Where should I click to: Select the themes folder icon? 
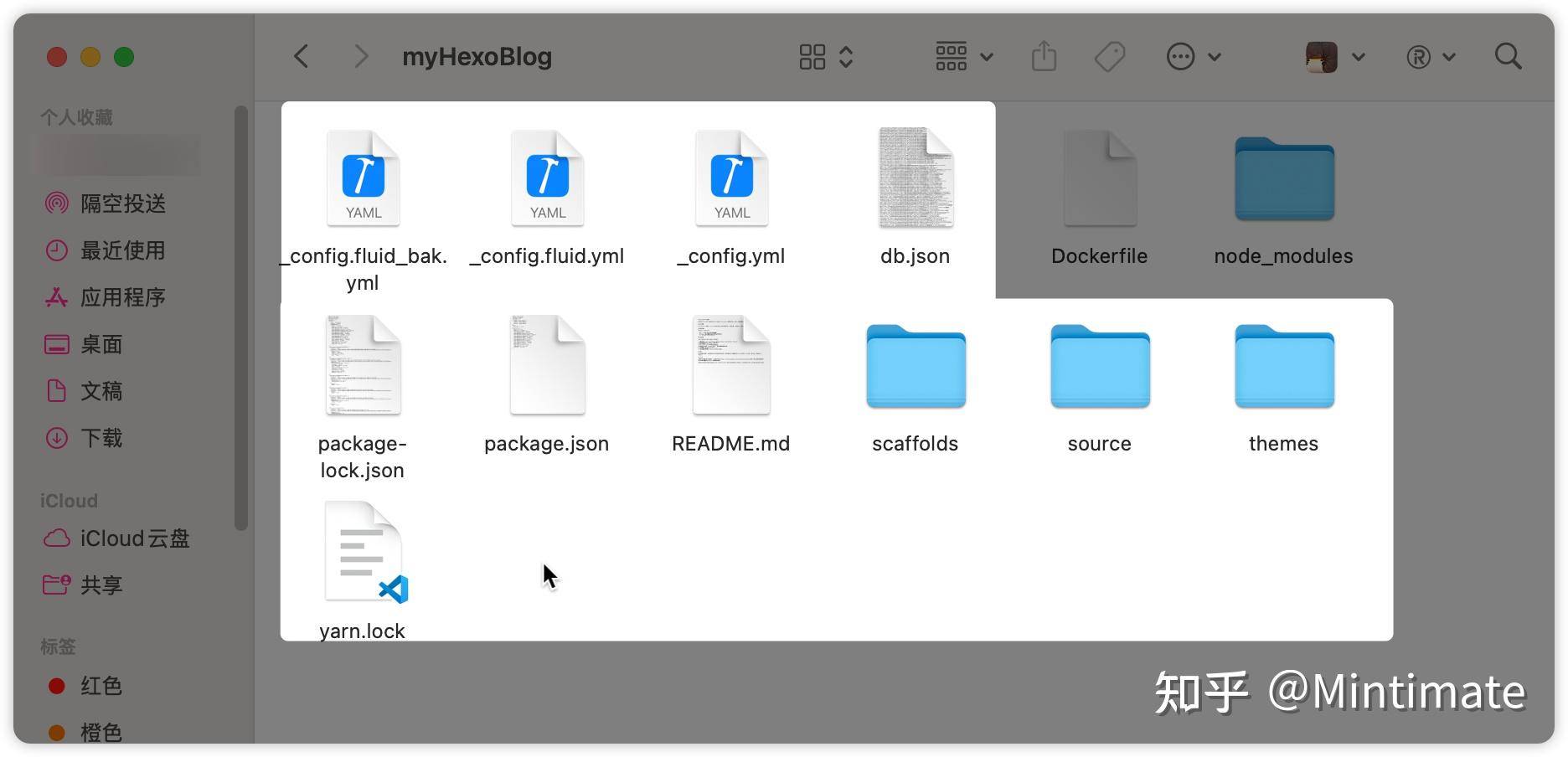click(x=1284, y=367)
